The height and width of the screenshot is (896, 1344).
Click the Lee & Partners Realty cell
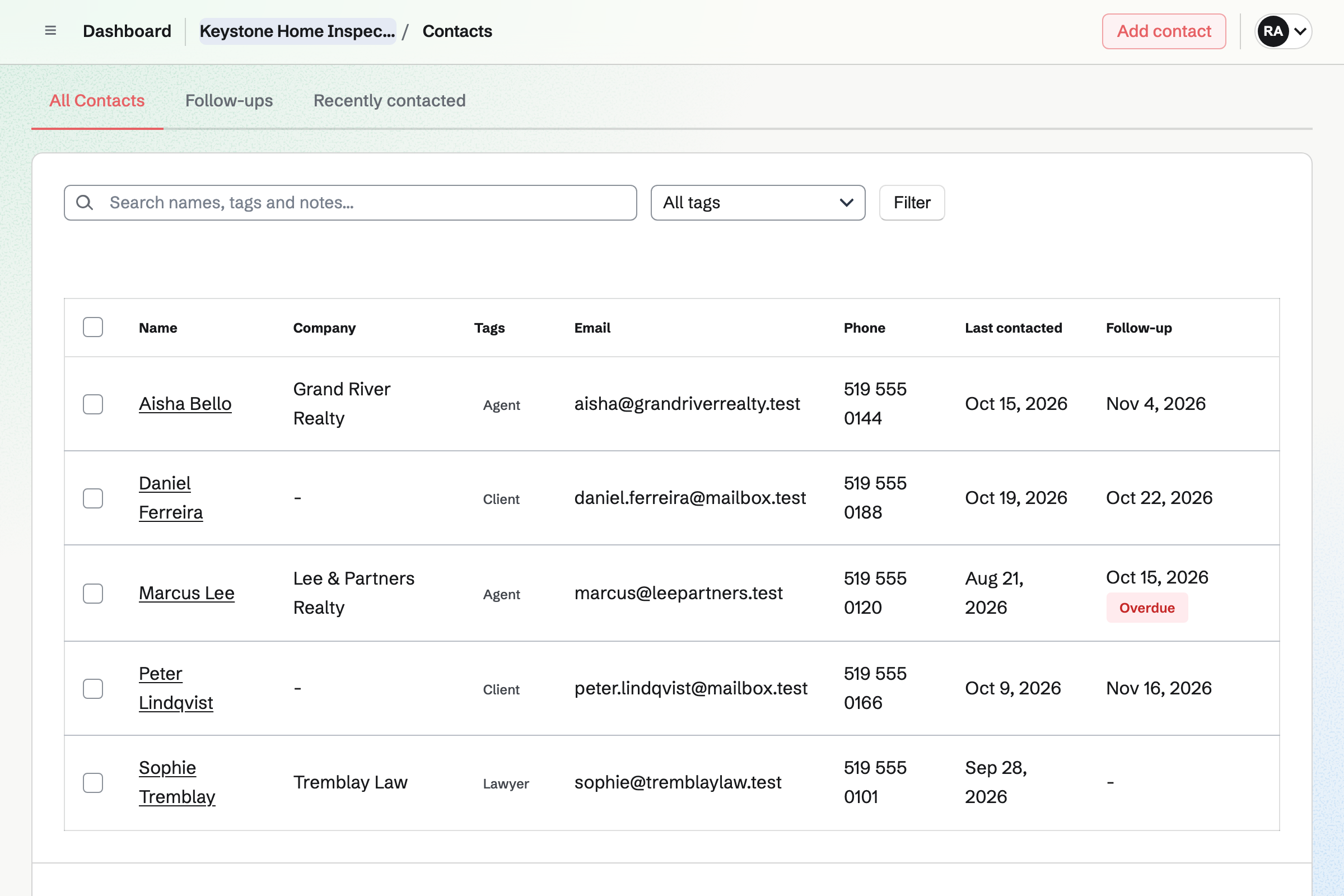coord(354,593)
